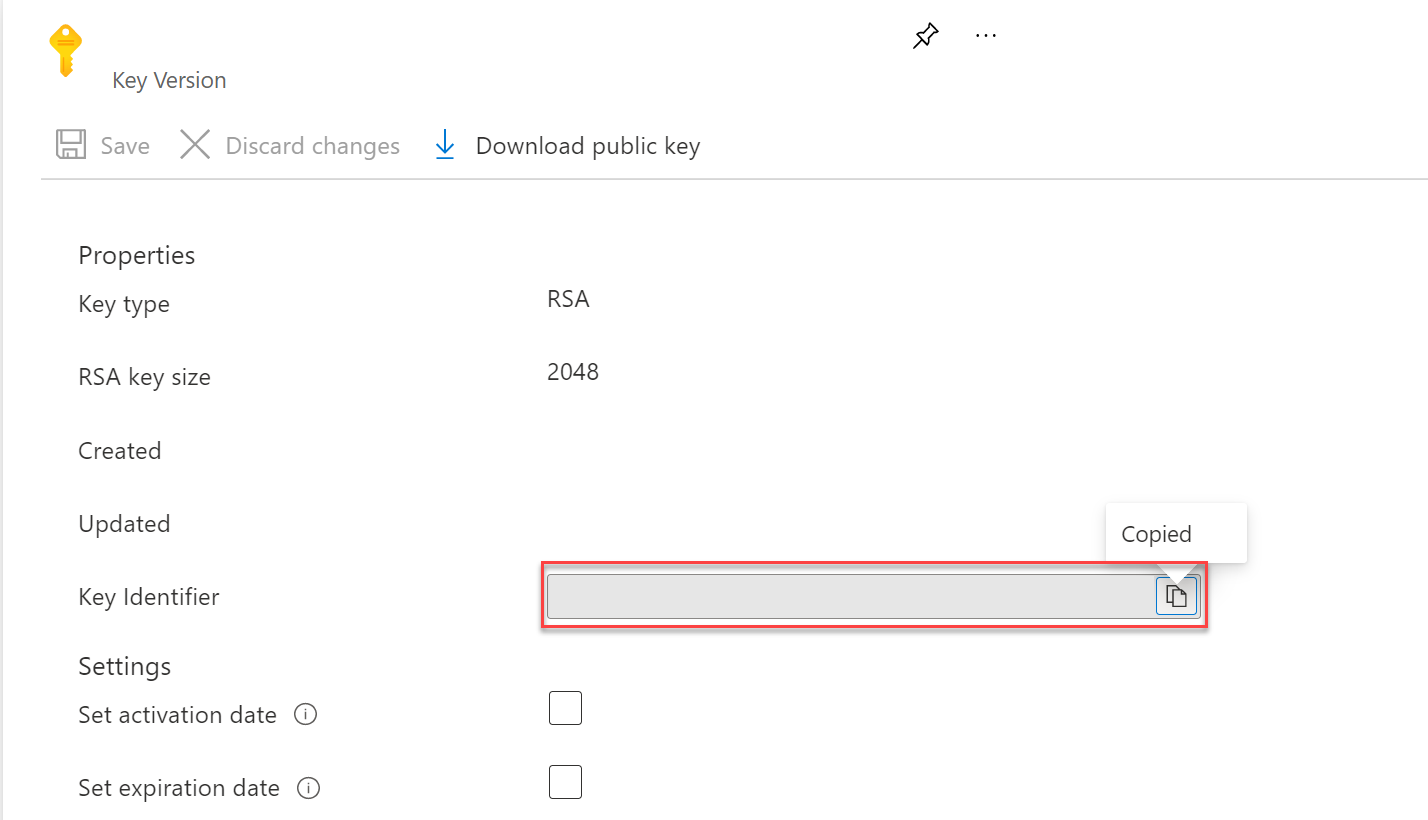The height and width of the screenshot is (820, 1428).
Task: Click the Save floppy disk icon
Action: [70, 145]
